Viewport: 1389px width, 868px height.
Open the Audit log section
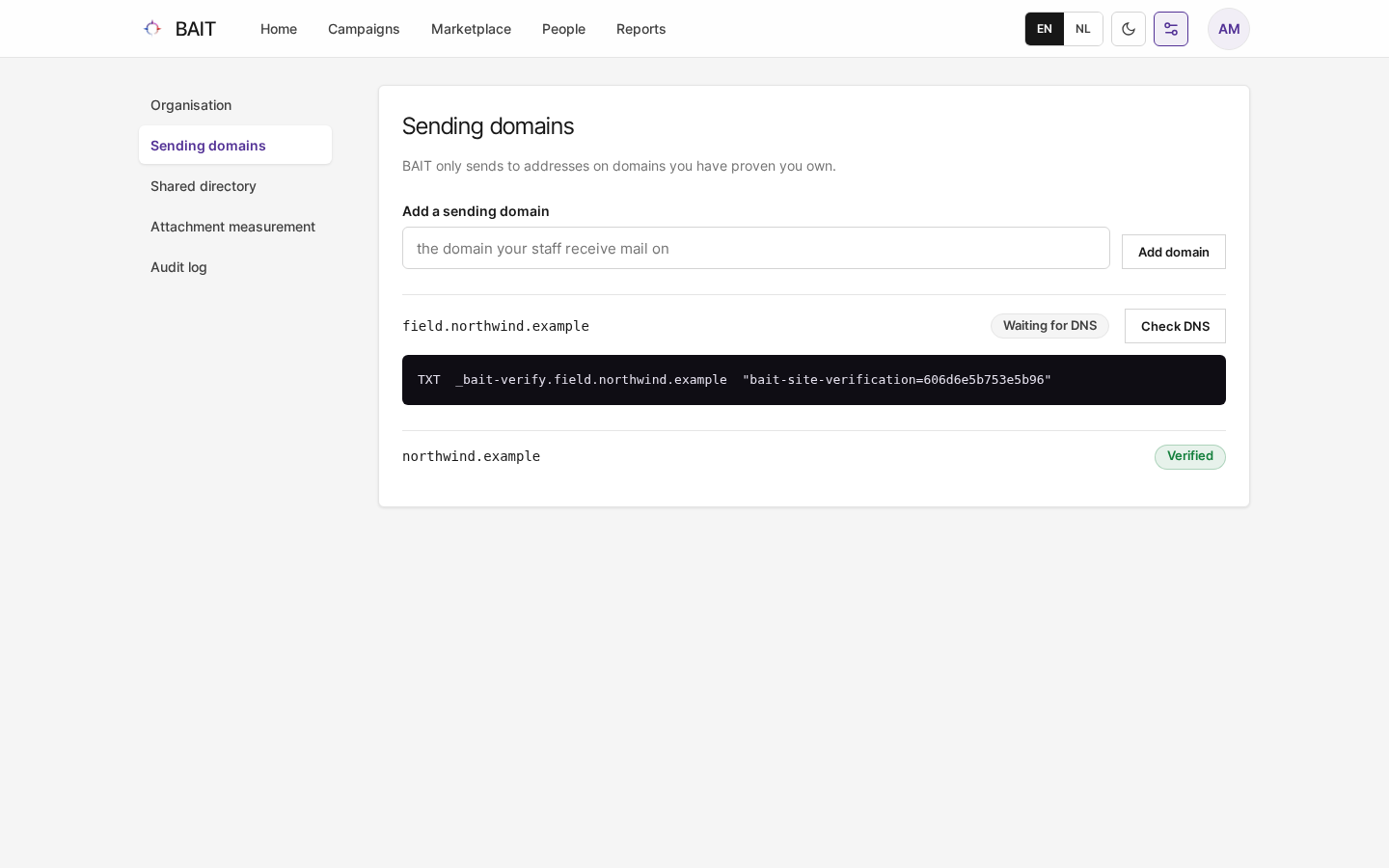click(x=235, y=267)
